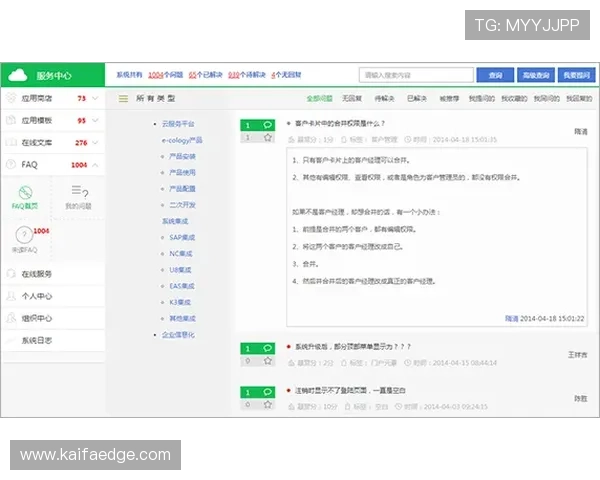Open the 产品安装 subcategory
Screen dimensions: 600x480
click(182, 156)
